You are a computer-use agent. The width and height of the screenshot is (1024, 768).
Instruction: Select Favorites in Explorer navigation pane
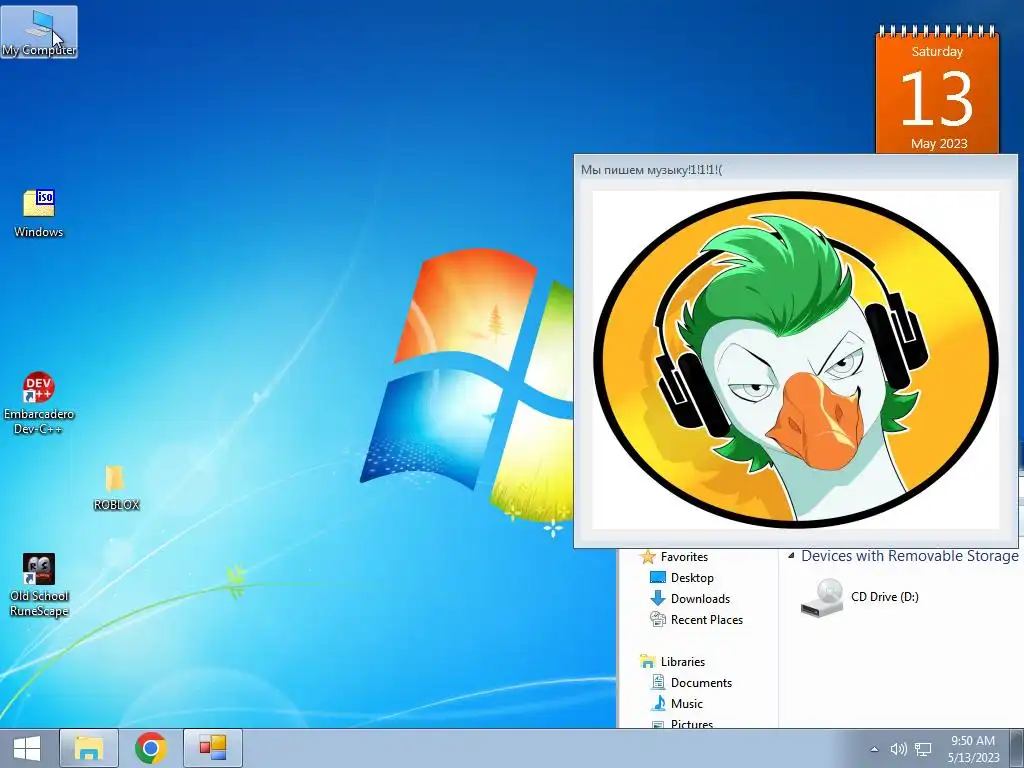(x=684, y=557)
